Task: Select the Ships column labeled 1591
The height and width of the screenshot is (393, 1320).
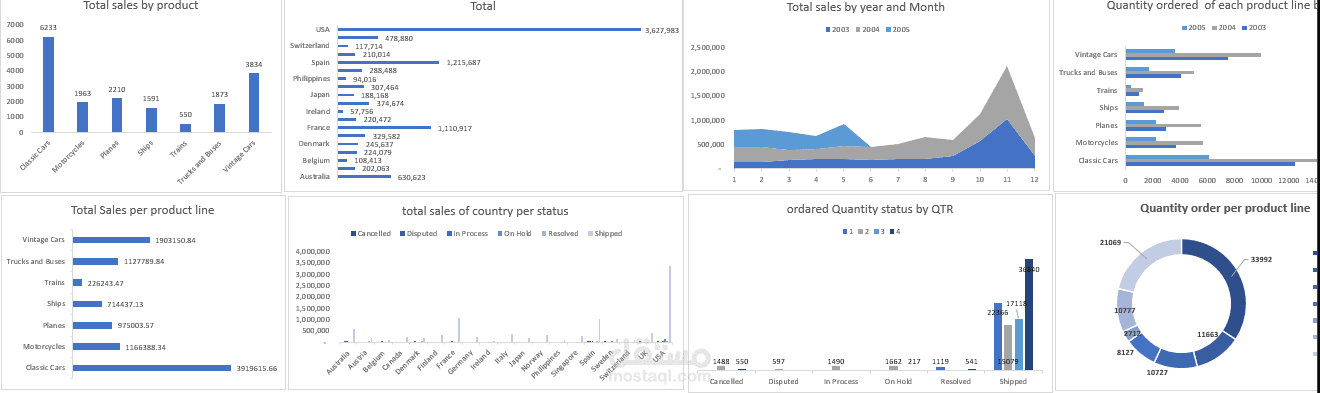Action: pos(151,119)
